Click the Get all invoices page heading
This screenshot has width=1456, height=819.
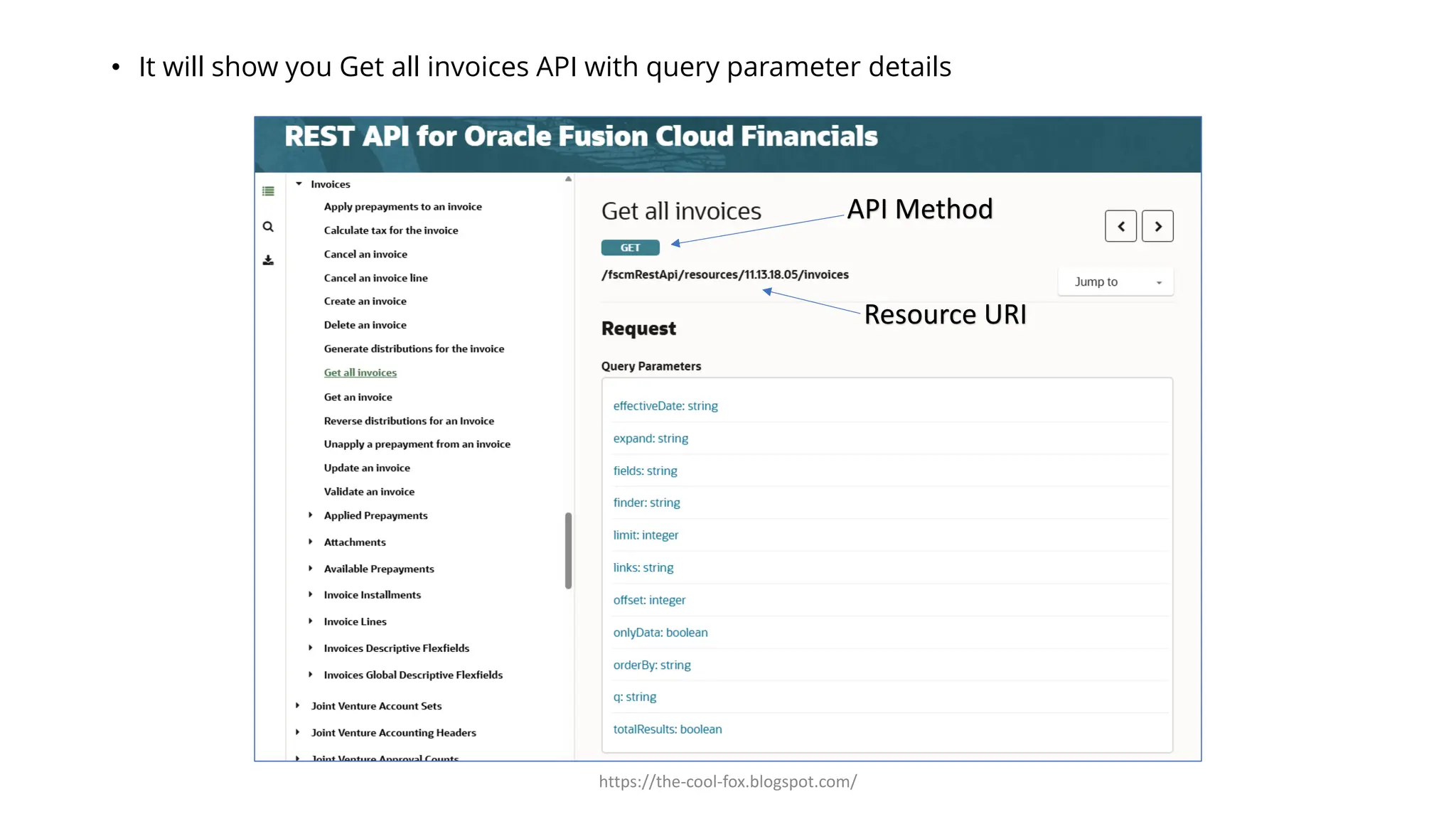coord(681,211)
